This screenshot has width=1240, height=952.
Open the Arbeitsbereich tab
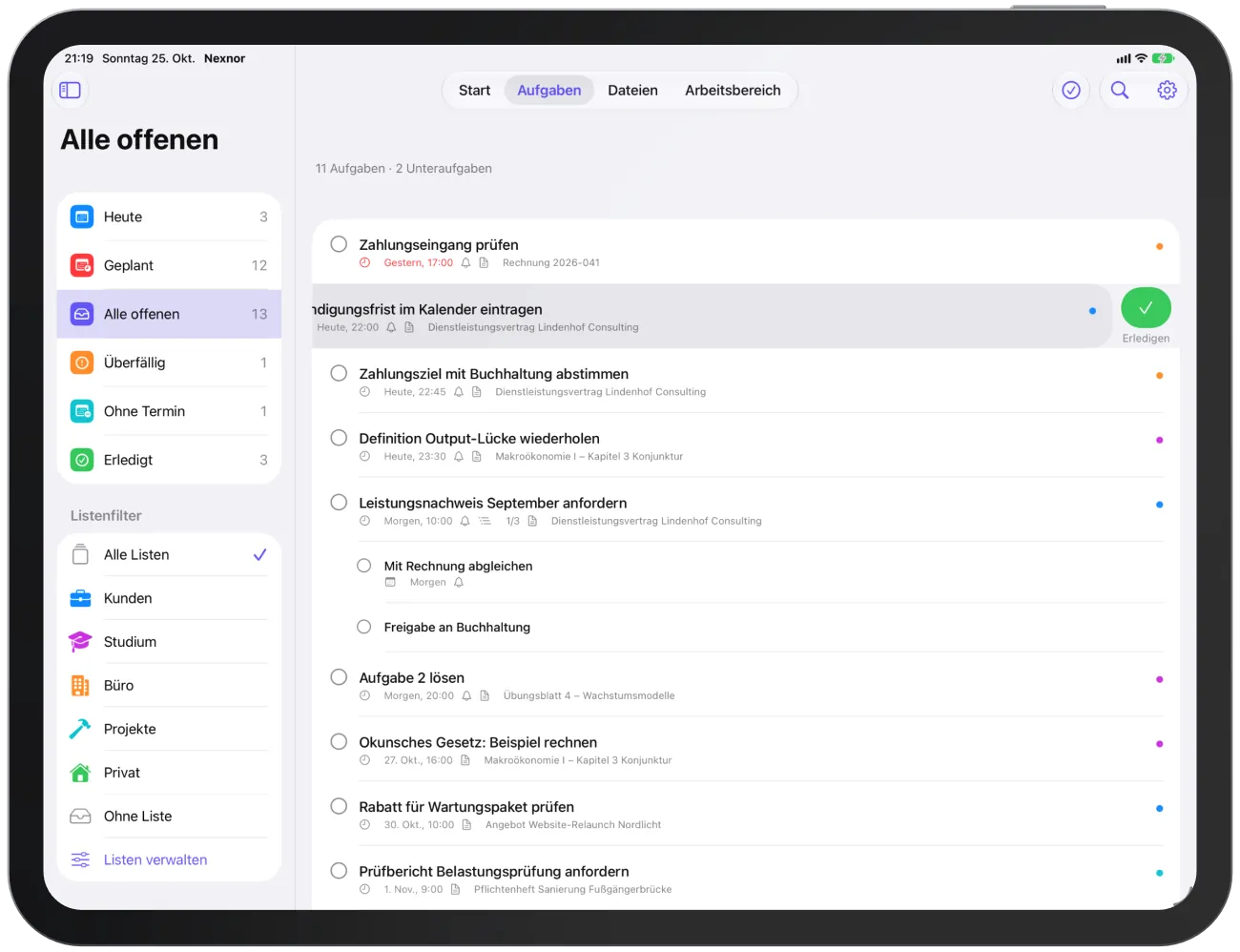[733, 91]
